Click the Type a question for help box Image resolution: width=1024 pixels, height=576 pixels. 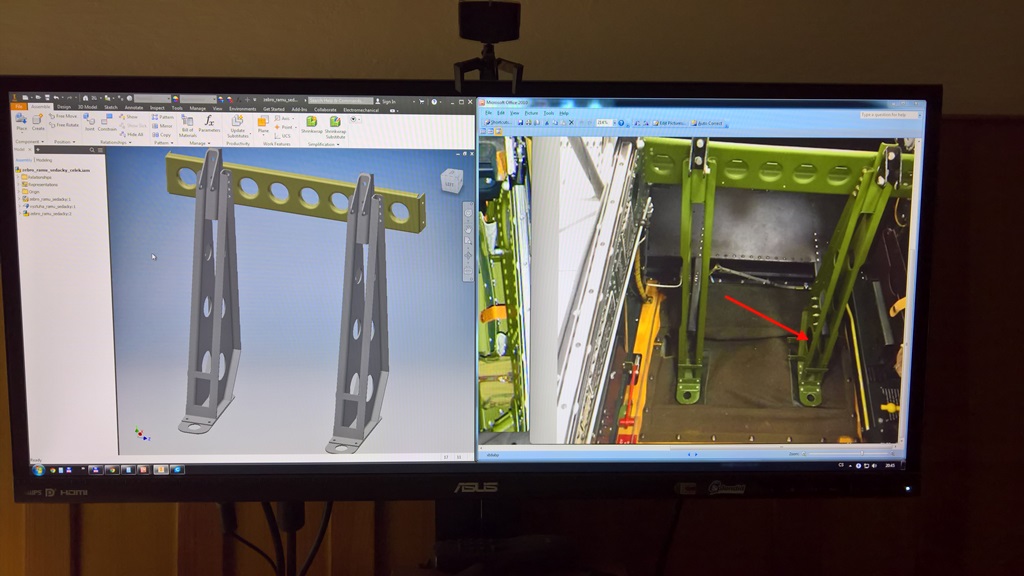[x=887, y=115]
